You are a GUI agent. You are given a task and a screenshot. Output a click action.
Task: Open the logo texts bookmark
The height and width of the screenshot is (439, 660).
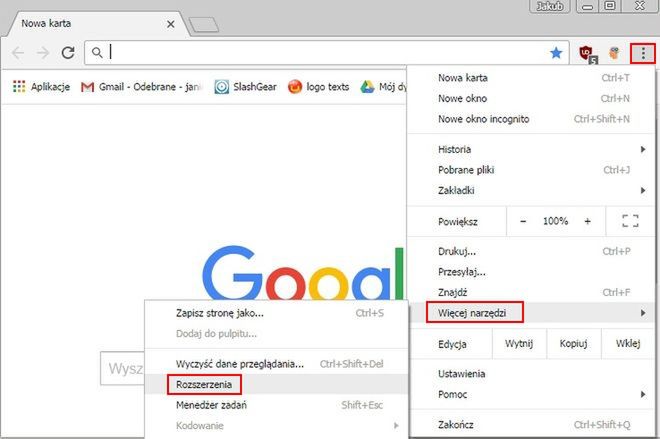[x=319, y=87]
